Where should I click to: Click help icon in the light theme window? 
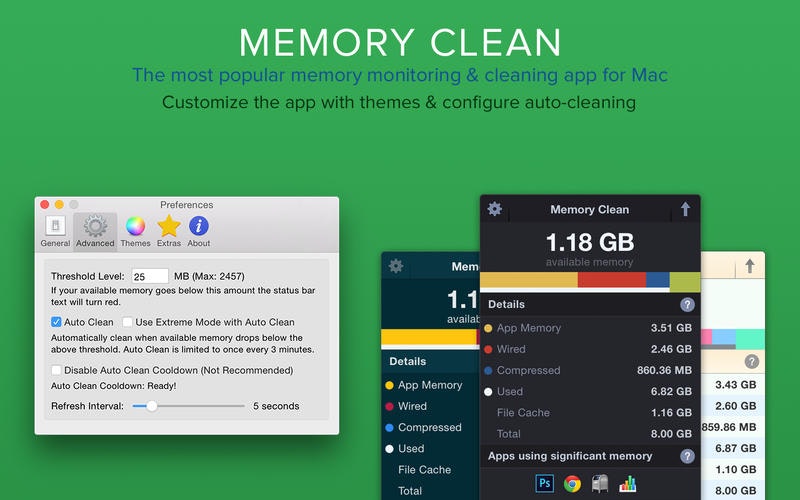click(x=752, y=362)
